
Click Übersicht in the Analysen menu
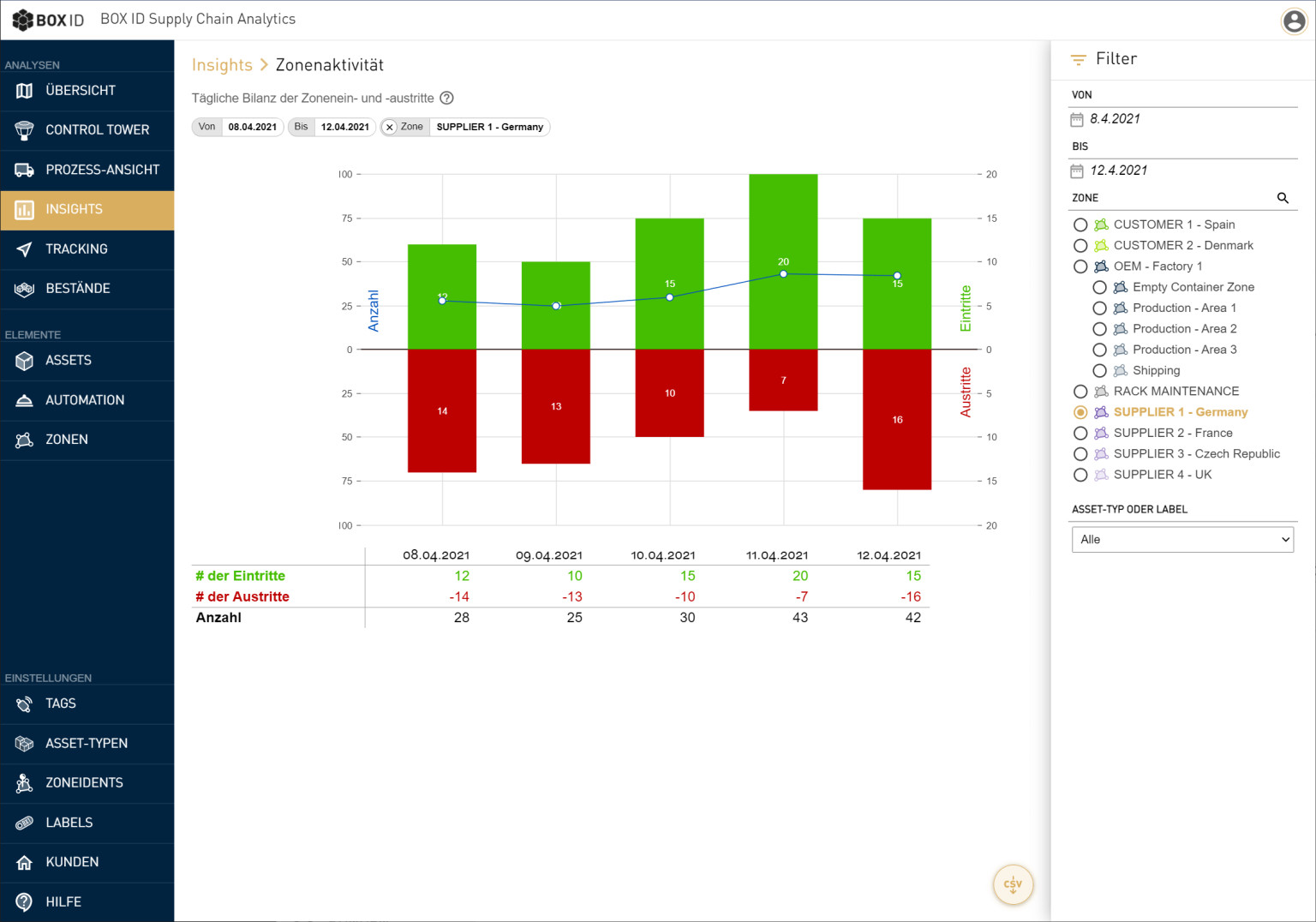tap(23, 91)
